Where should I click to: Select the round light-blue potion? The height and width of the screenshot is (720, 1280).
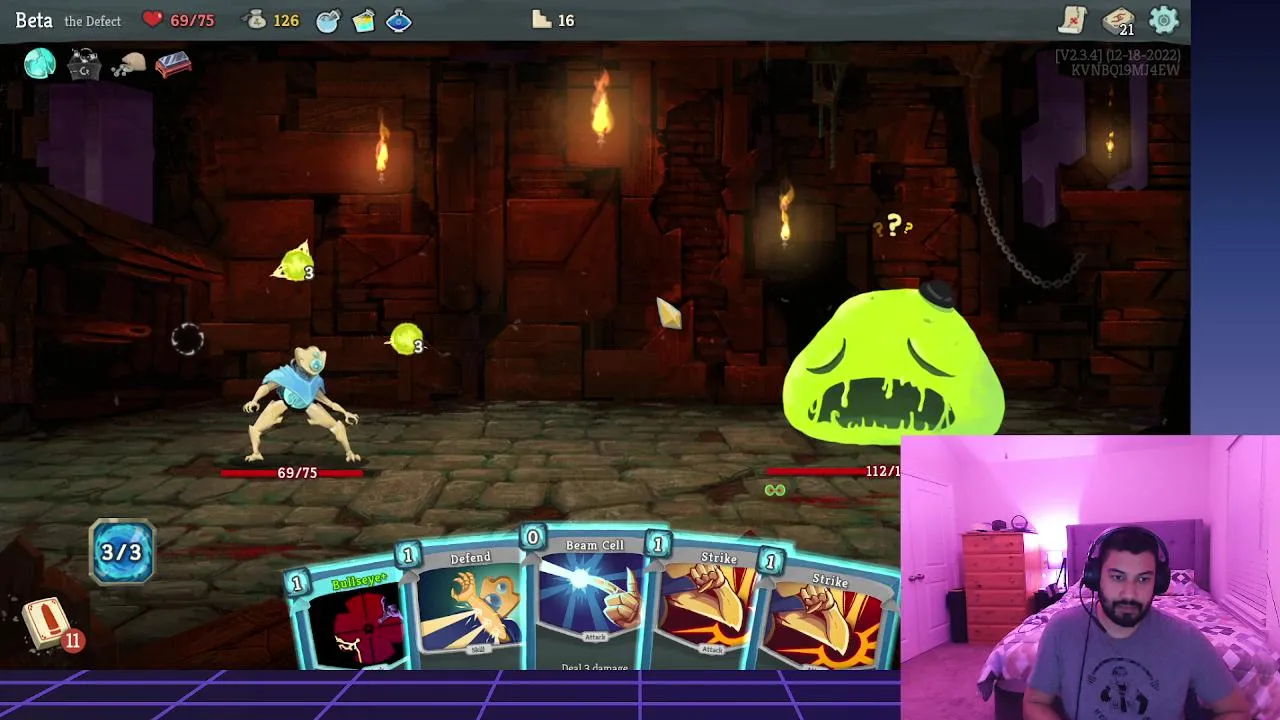[x=328, y=20]
